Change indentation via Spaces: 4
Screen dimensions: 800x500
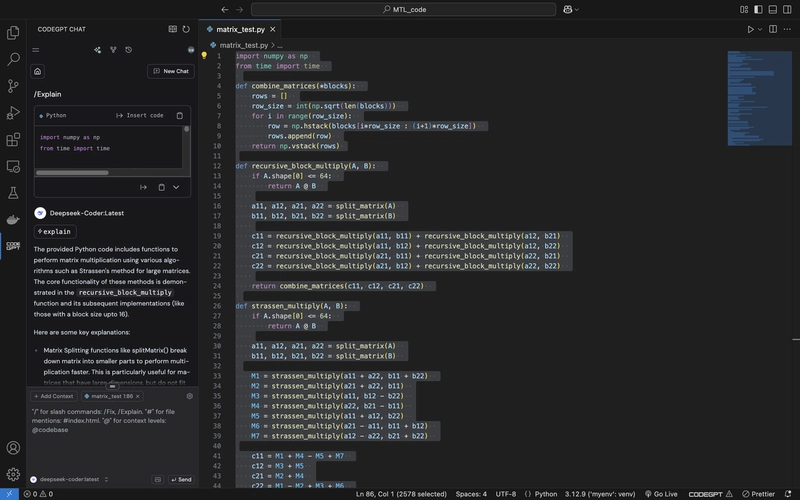click(x=471, y=494)
